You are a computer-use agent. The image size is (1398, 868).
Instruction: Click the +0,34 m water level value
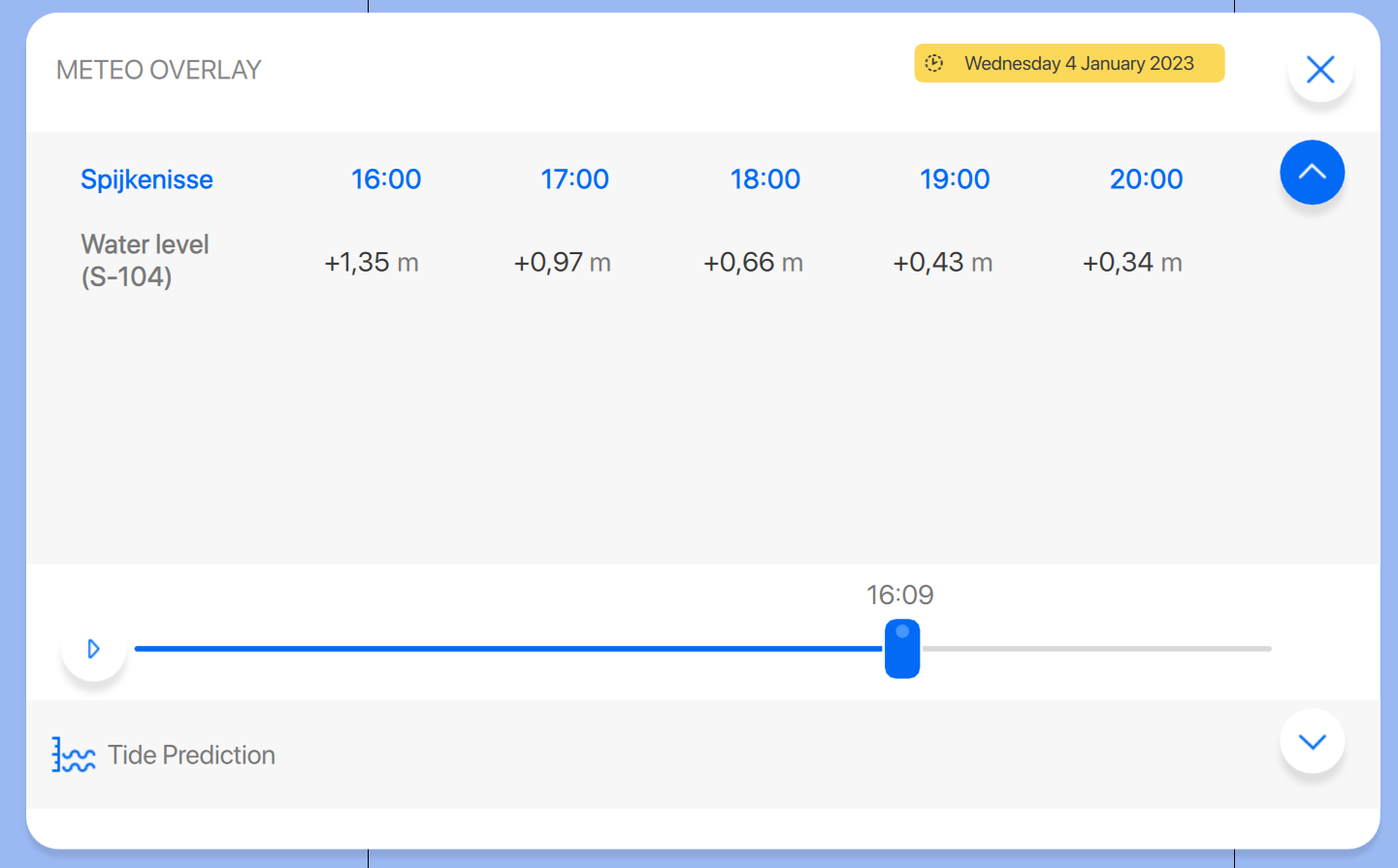pos(1132,263)
